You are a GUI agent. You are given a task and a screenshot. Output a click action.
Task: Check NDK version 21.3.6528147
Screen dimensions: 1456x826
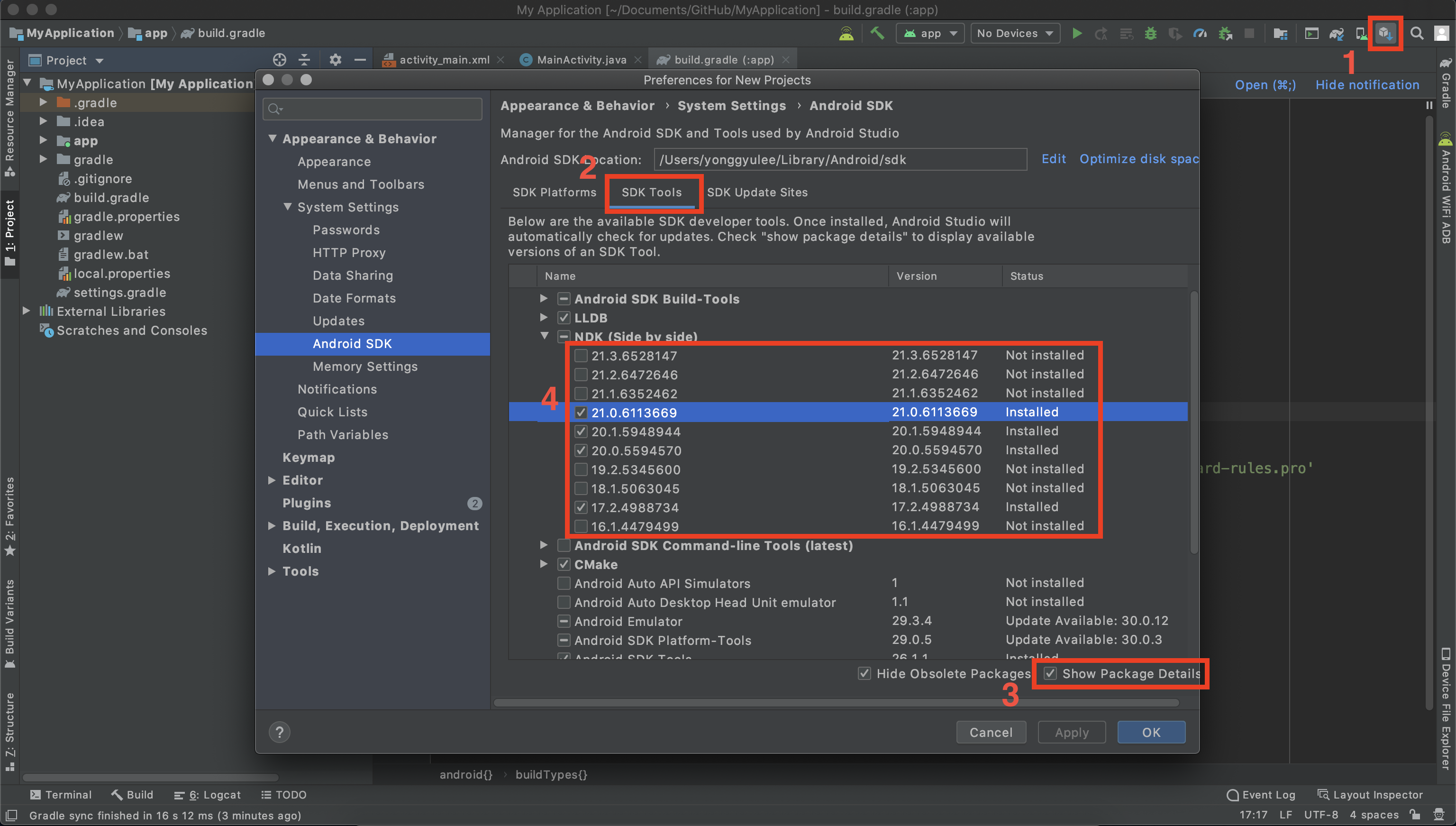[581, 356]
